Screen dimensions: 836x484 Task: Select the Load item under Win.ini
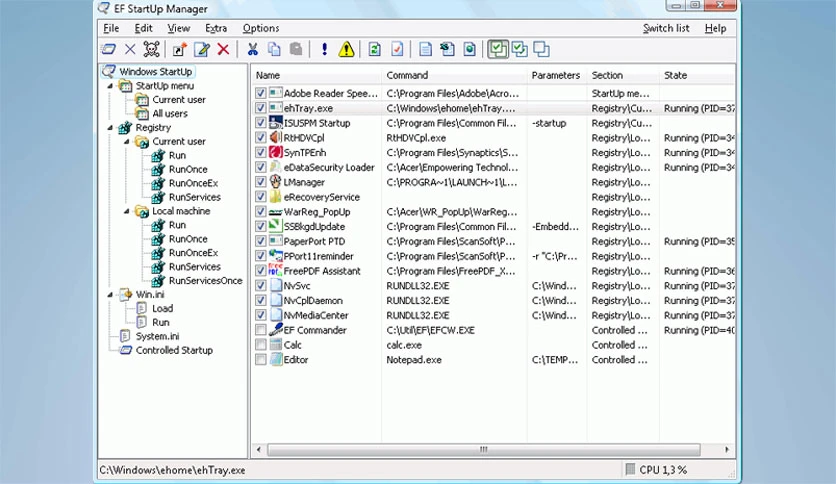[162, 309]
